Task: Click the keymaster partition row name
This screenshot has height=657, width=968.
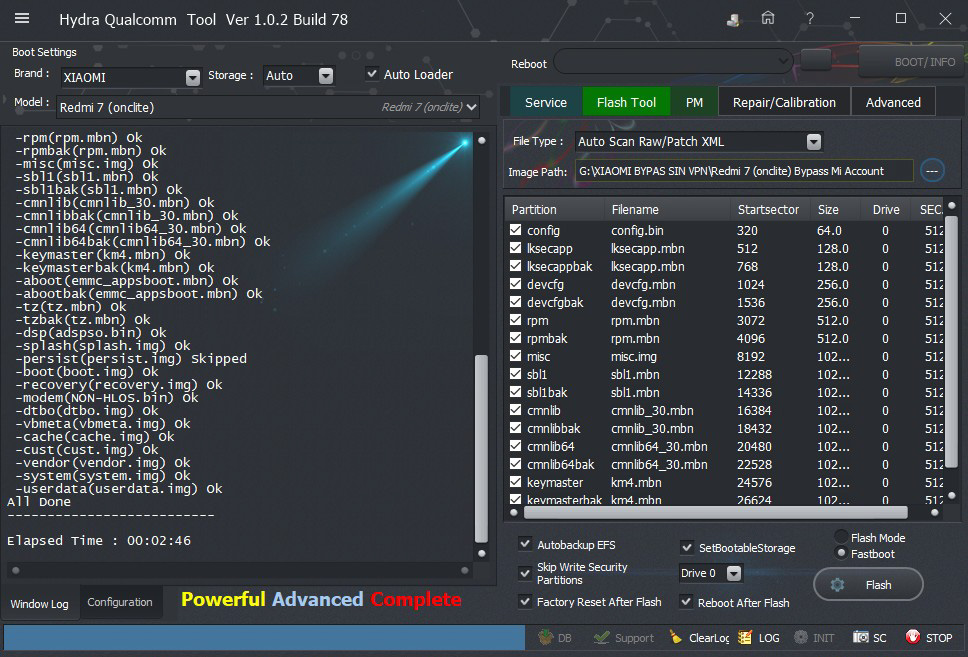Action: (x=555, y=482)
